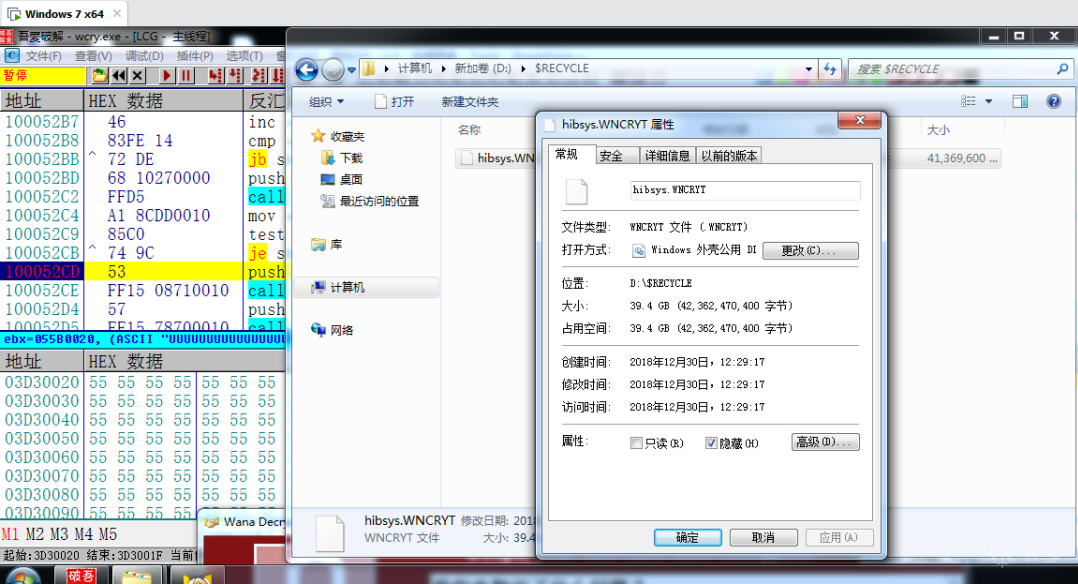
Task: Click the Trace Into debugger icon
Action: (258, 76)
